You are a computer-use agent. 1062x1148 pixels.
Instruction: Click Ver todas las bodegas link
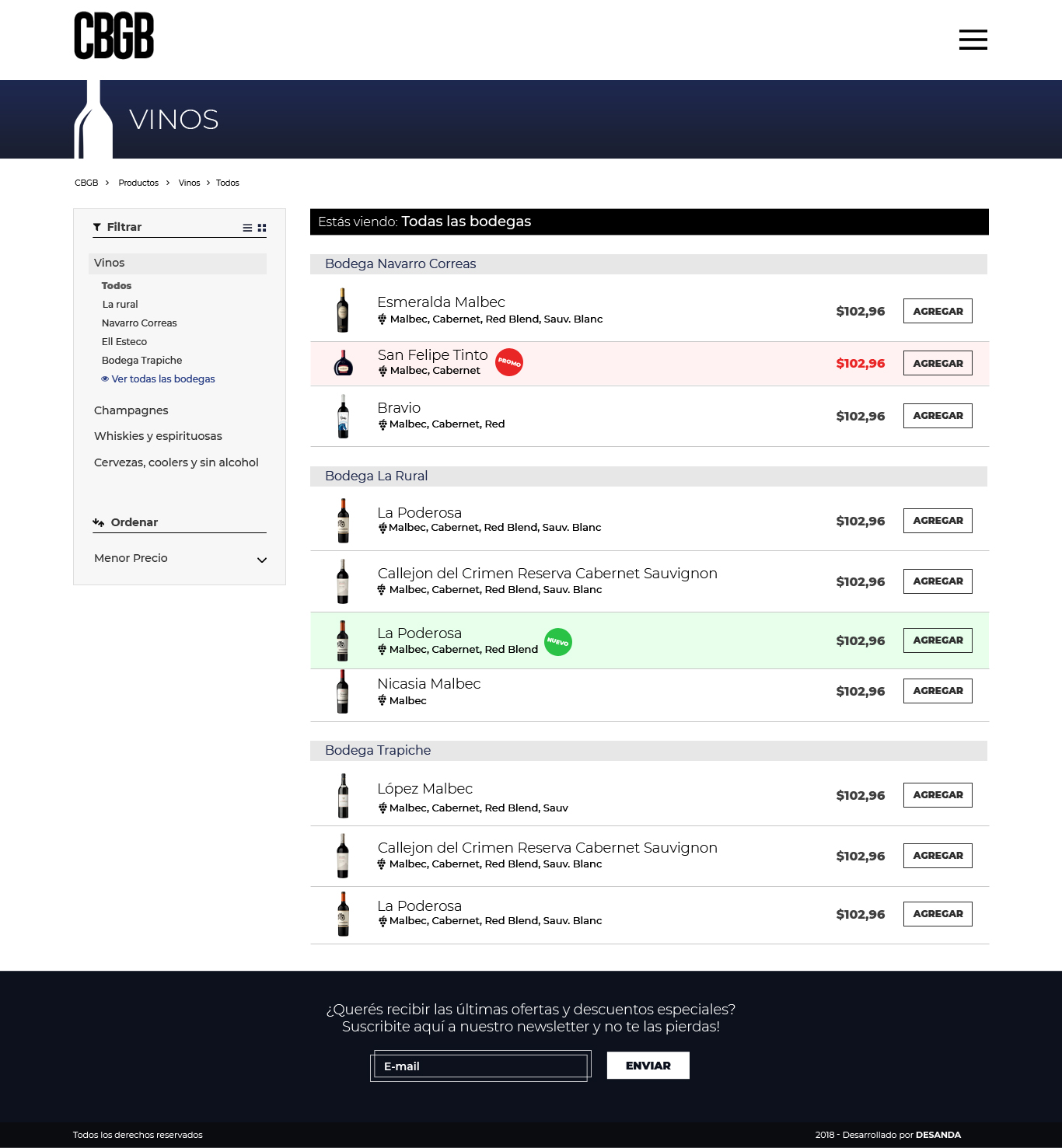pos(163,379)
